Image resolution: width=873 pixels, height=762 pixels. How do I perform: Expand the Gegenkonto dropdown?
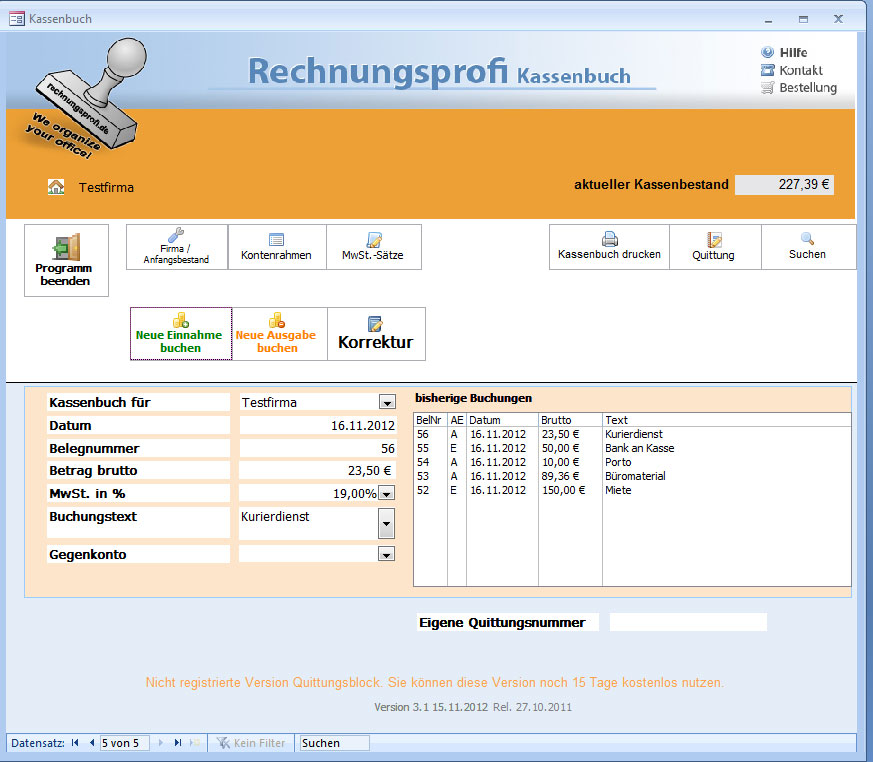click(x=386, y=554)
